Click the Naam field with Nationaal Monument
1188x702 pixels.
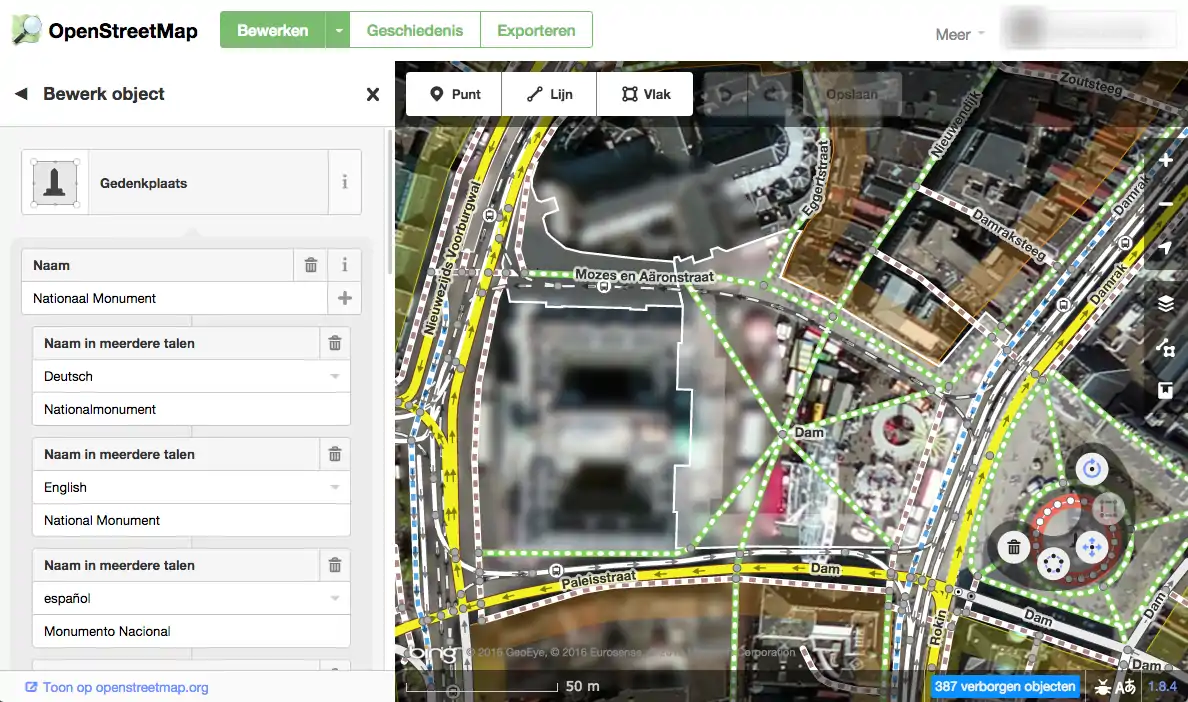click(174, 298)
